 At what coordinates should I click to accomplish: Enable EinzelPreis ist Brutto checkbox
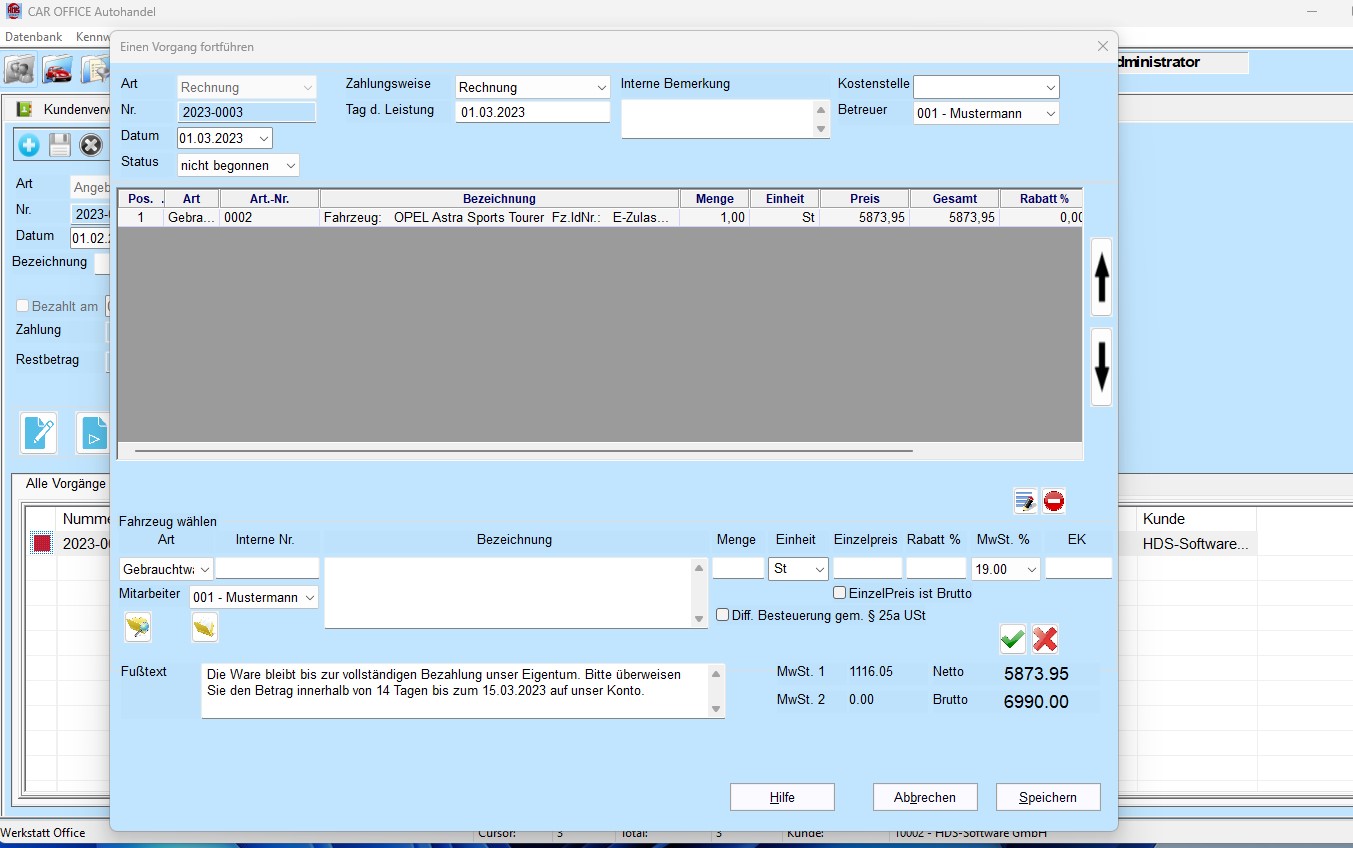[840, 593]
